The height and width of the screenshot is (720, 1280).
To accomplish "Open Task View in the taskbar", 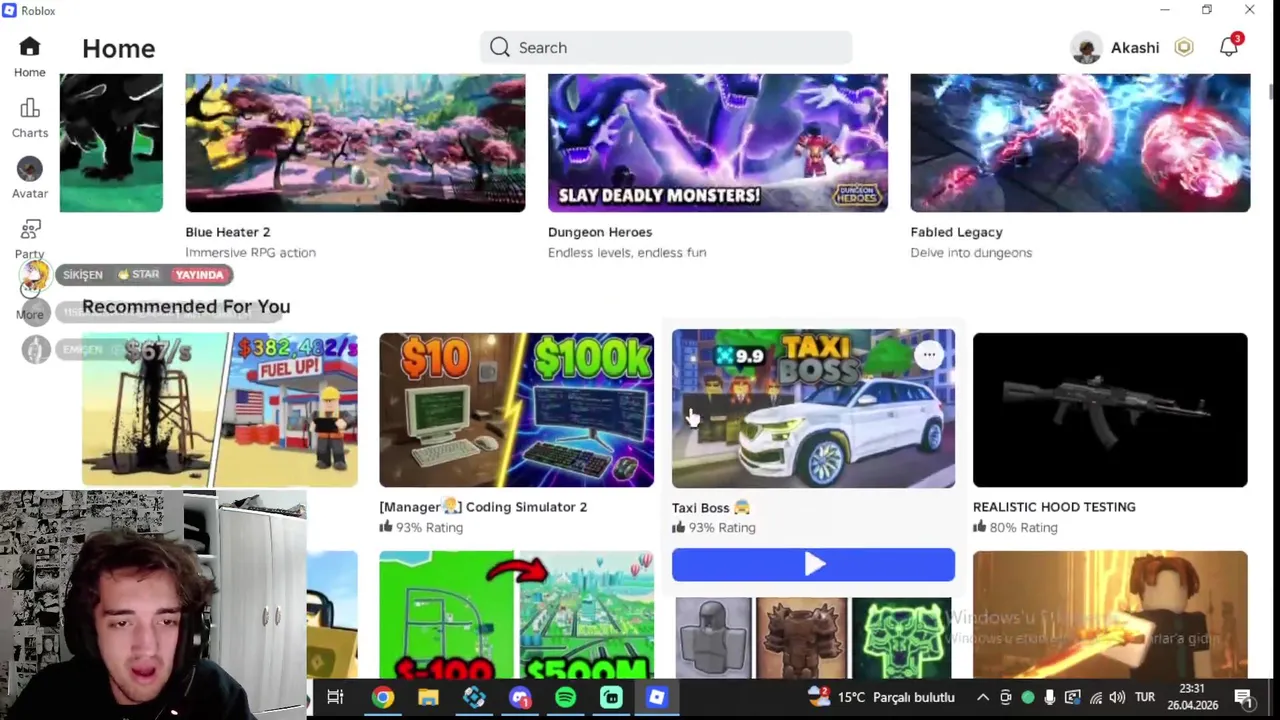I will 335,697.
